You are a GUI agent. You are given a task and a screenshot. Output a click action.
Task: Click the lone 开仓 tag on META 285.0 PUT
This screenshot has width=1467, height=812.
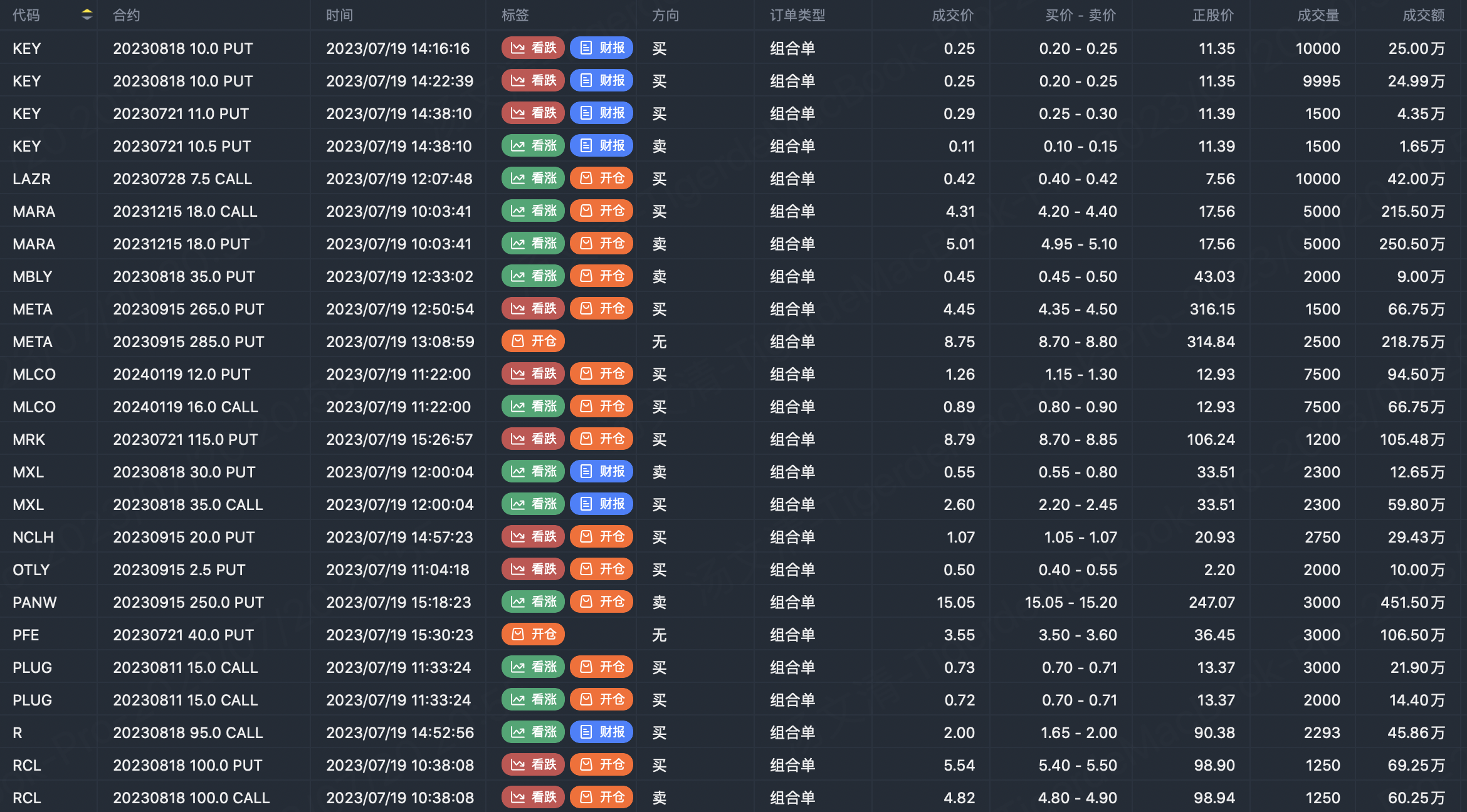[533, 341]
